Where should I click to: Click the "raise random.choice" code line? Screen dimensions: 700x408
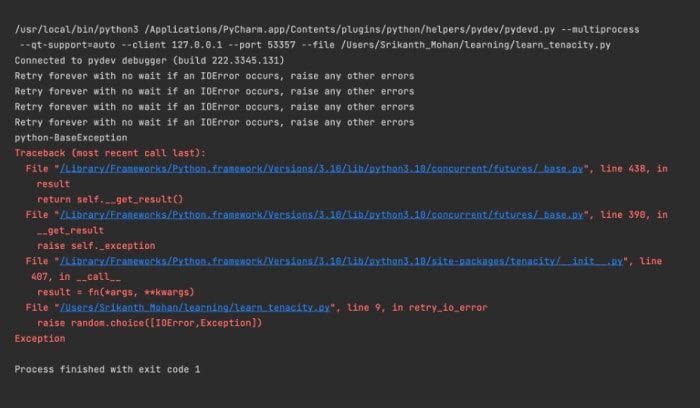(149, 323)
